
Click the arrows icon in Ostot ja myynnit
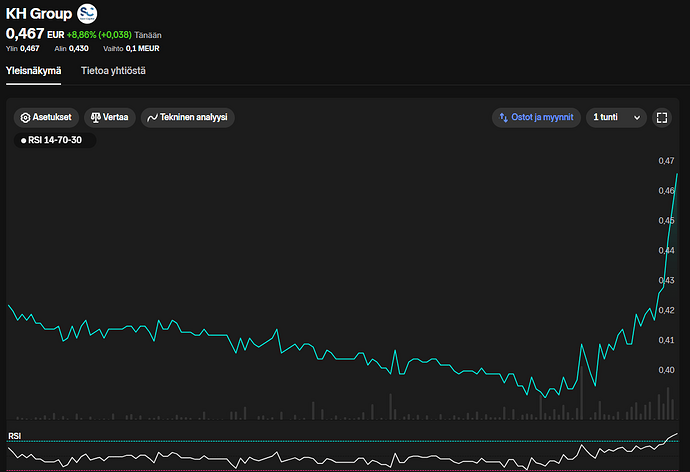click(x=503, y=117)
